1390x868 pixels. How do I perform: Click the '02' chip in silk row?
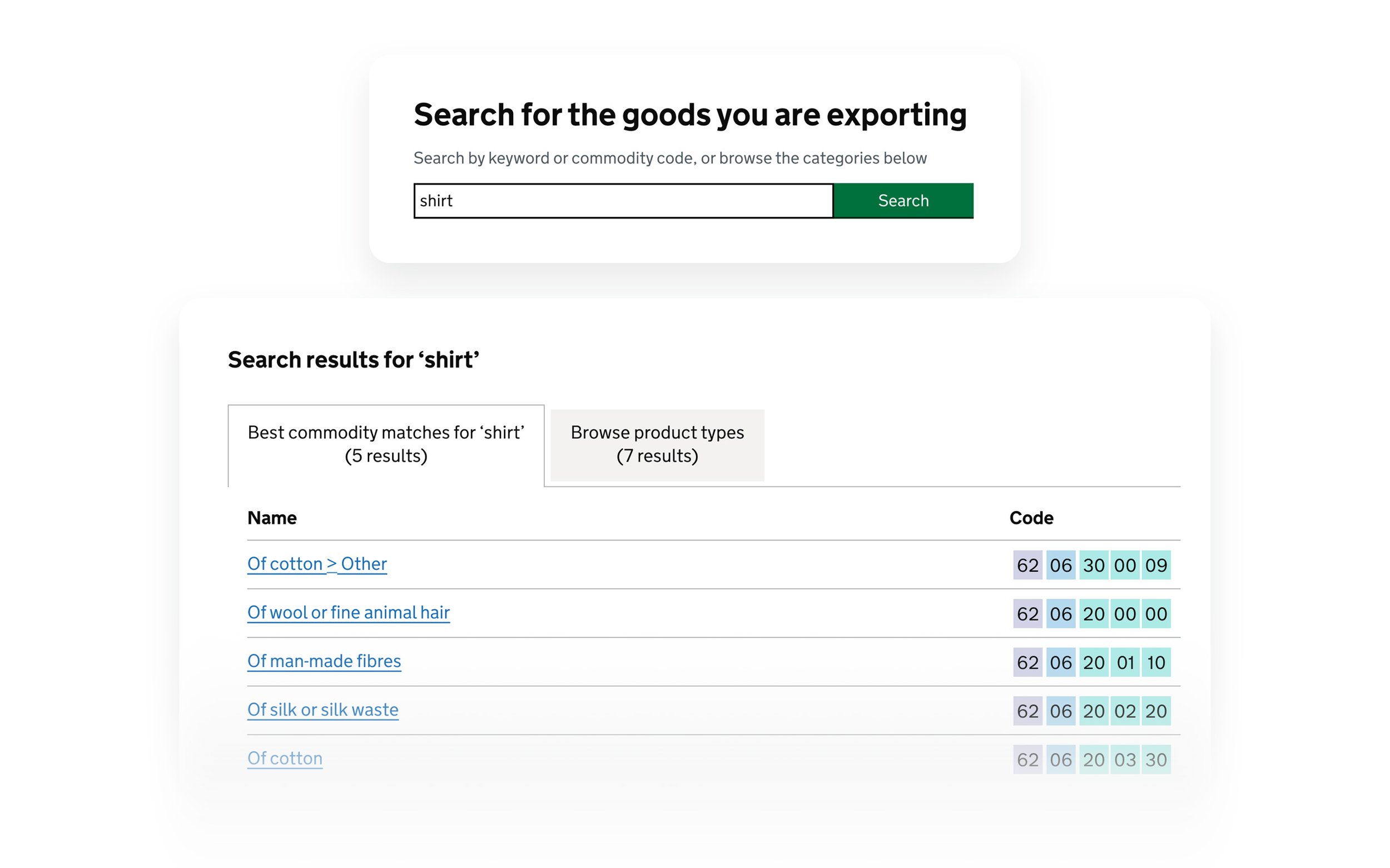(x=1125, y=711)
